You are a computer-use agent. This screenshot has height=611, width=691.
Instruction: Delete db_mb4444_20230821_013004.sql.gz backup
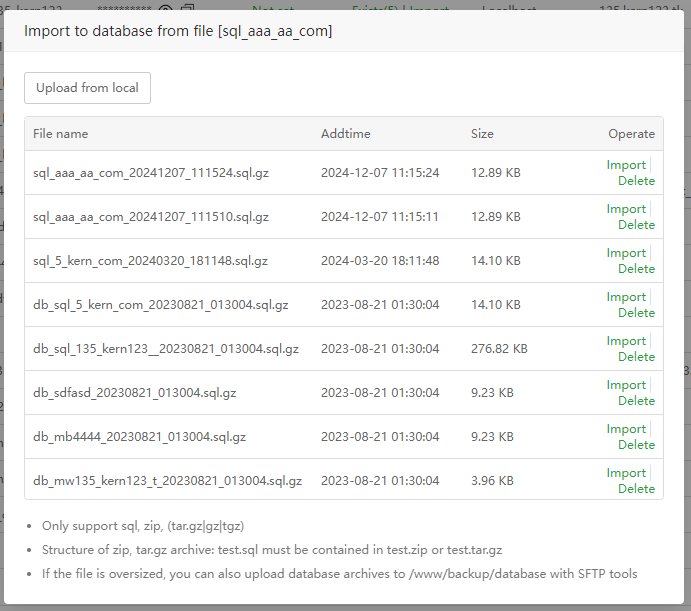pyautogui.click(x=636, y=445)
